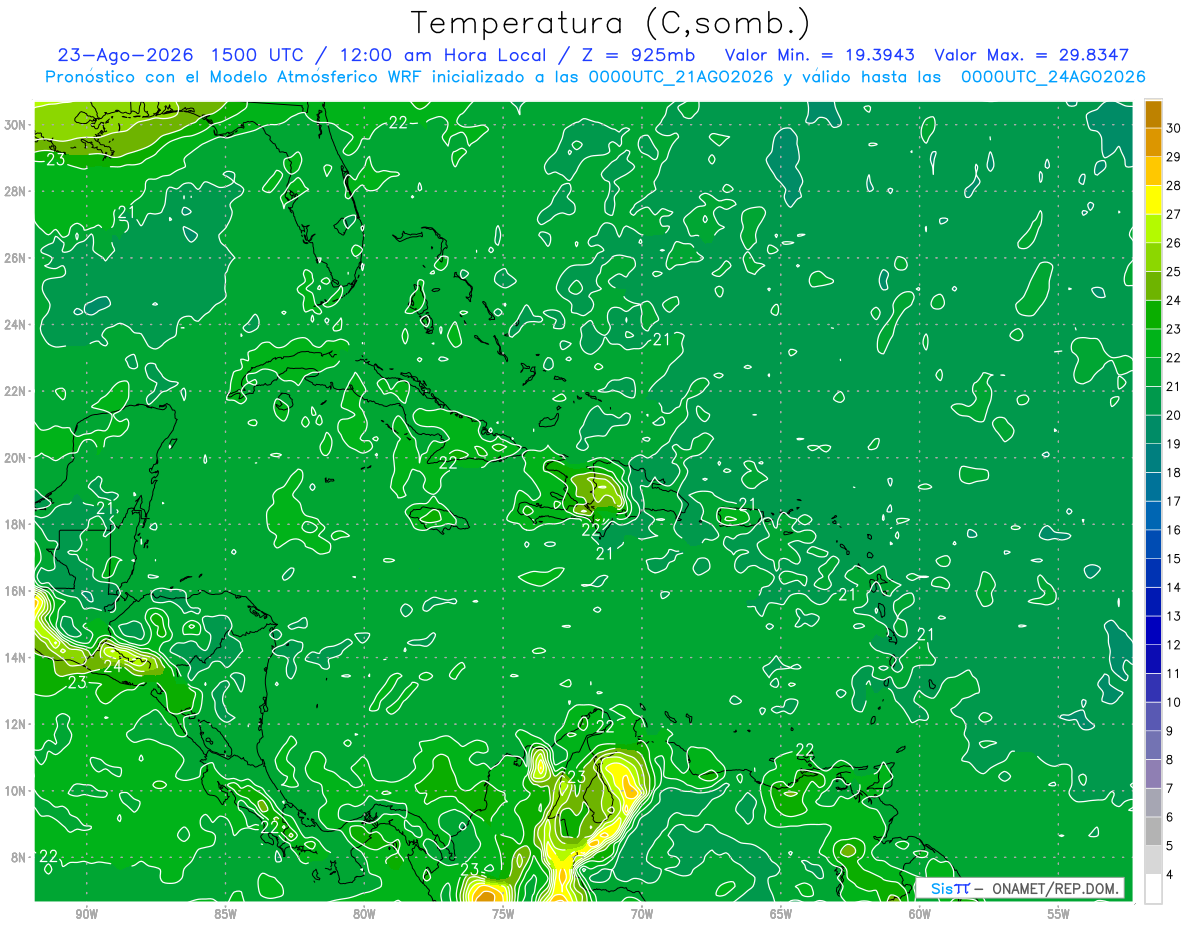The image size is (1200, 927).
Task: Click the 15 value on color scale
Action: click(x=1174, y=558)
